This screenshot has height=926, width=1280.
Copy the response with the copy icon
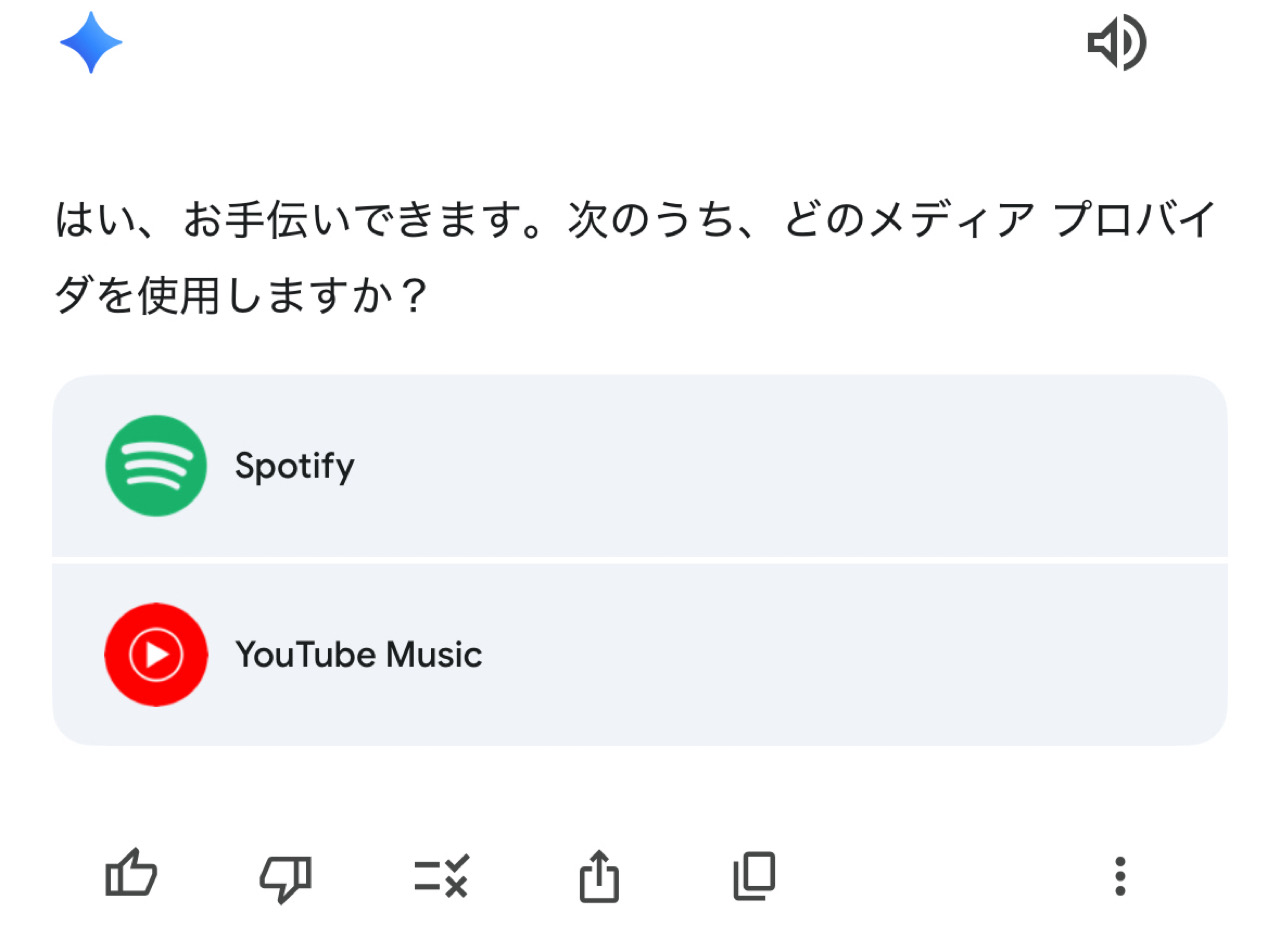point(754,876)
